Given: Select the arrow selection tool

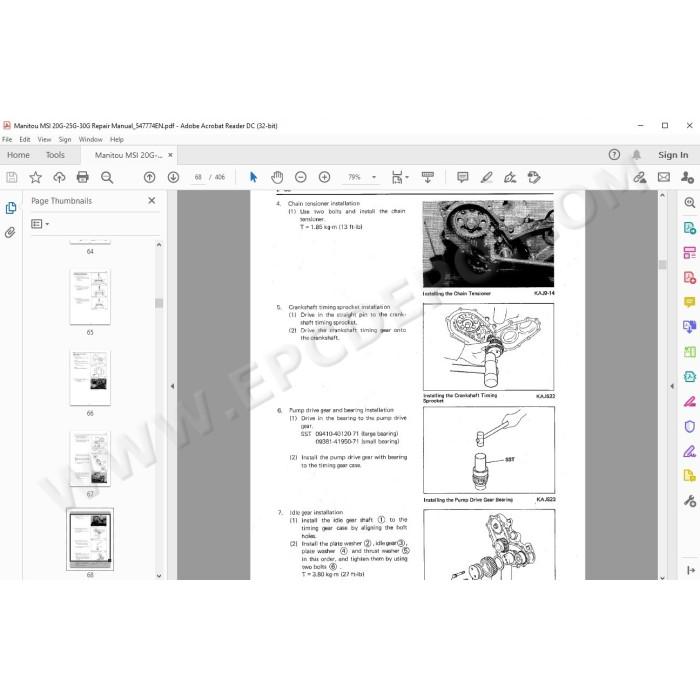Looking at the screenshot, I should click(253, 177).
